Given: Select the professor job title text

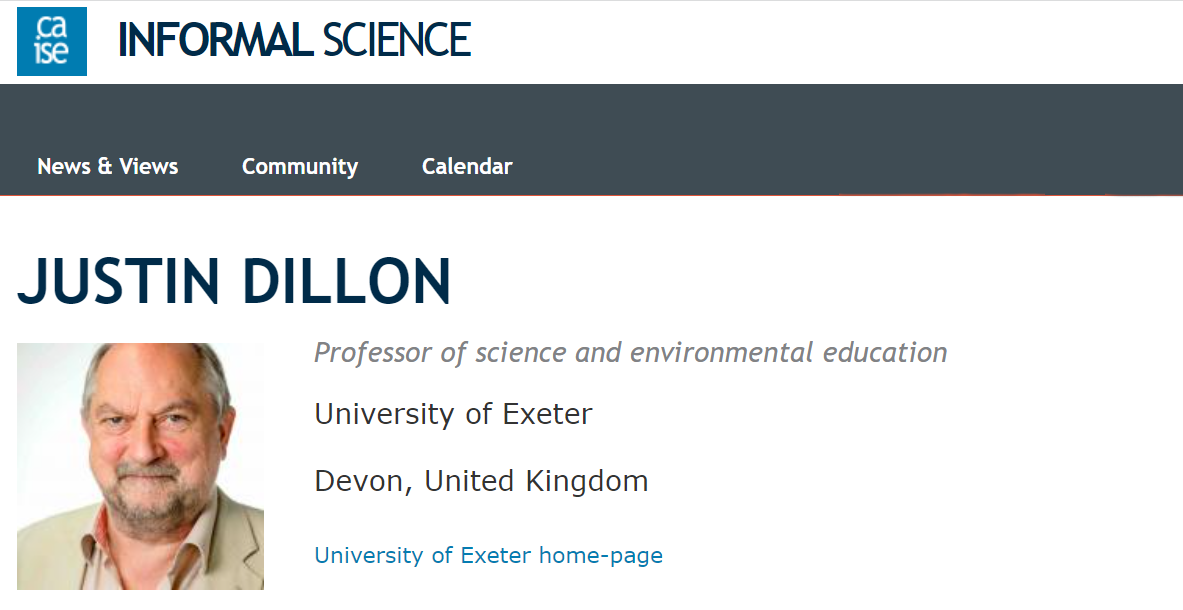Looking at the screenshot, I should coord(631,352).
